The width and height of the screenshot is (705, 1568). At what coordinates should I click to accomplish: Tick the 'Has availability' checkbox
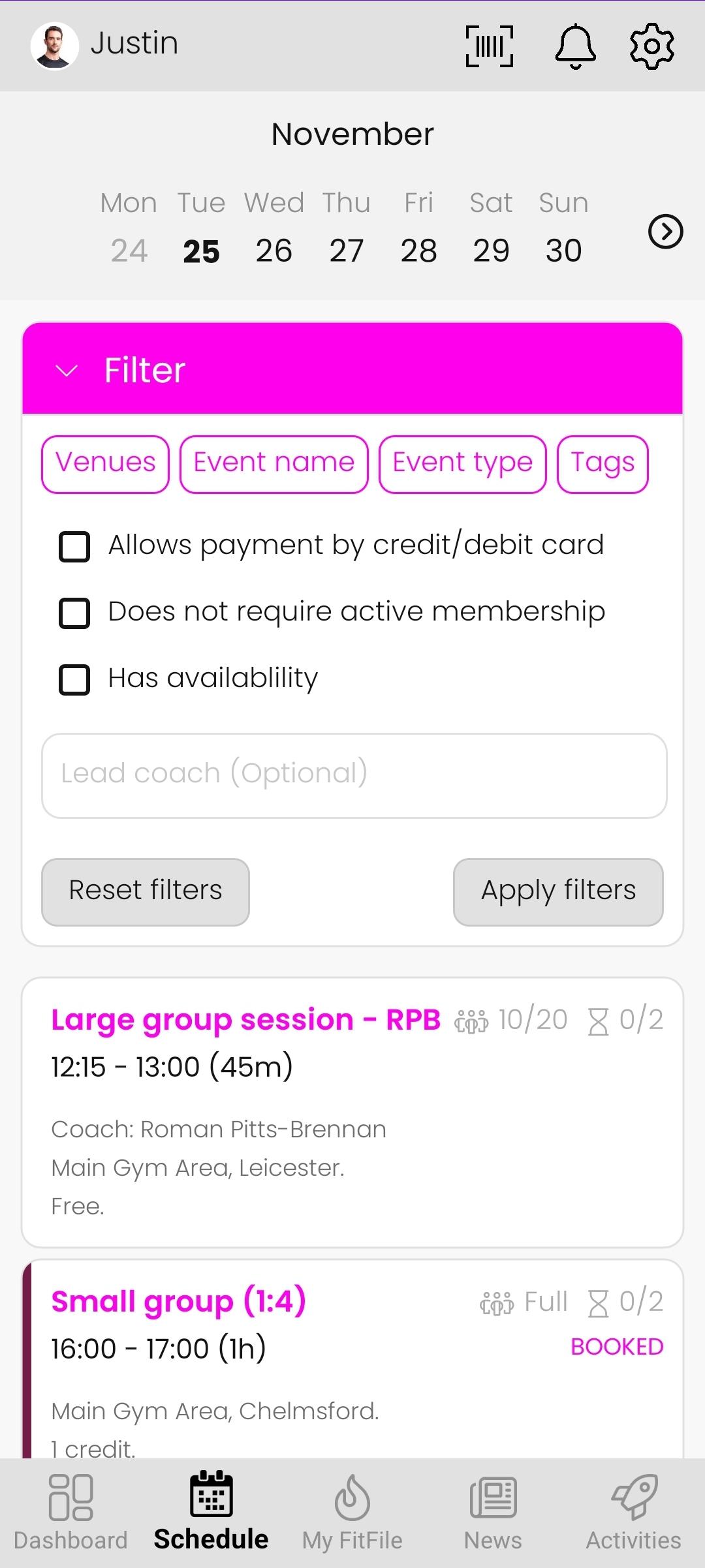[74, 679]
